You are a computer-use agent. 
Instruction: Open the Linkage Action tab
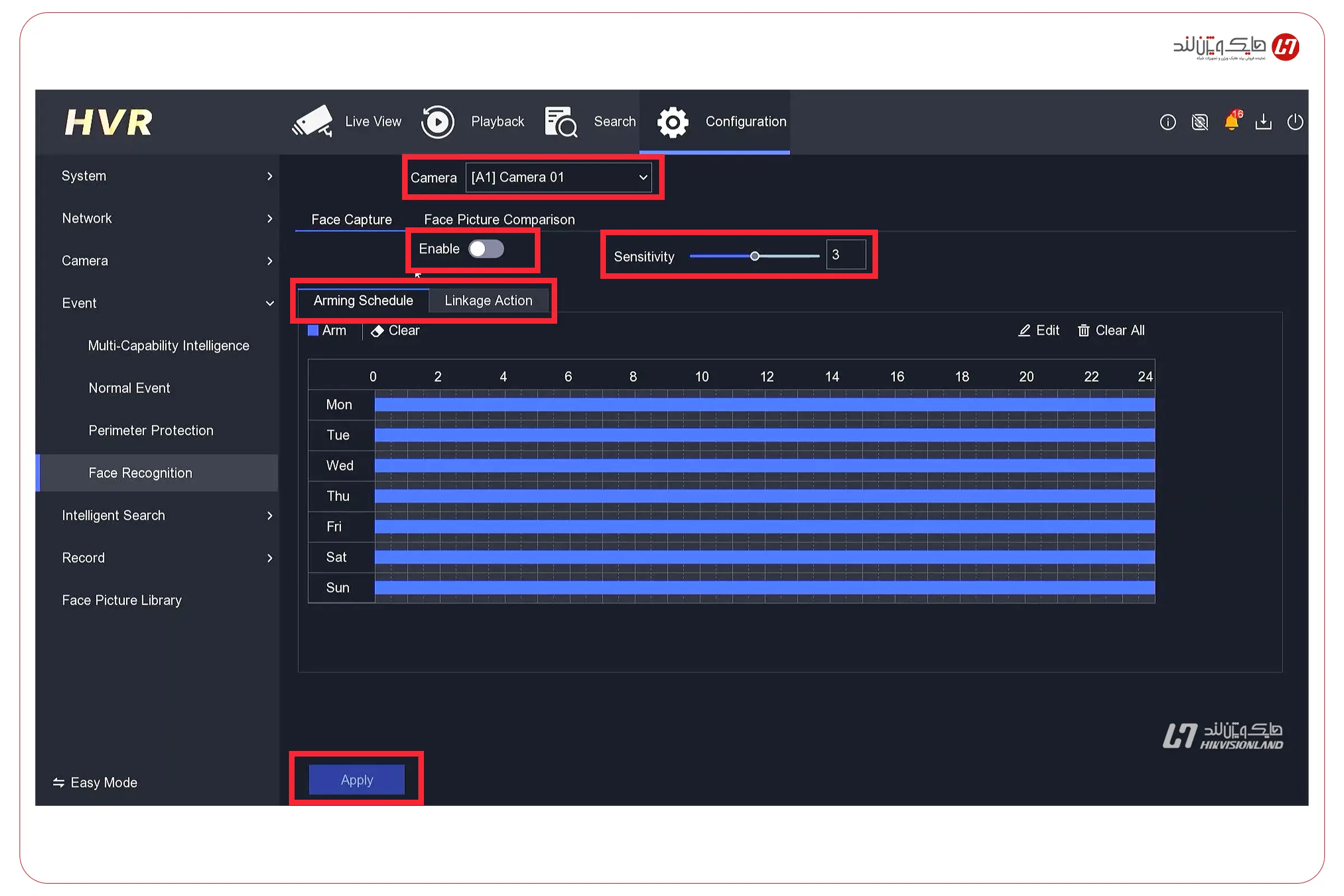(x=488, y=301)
